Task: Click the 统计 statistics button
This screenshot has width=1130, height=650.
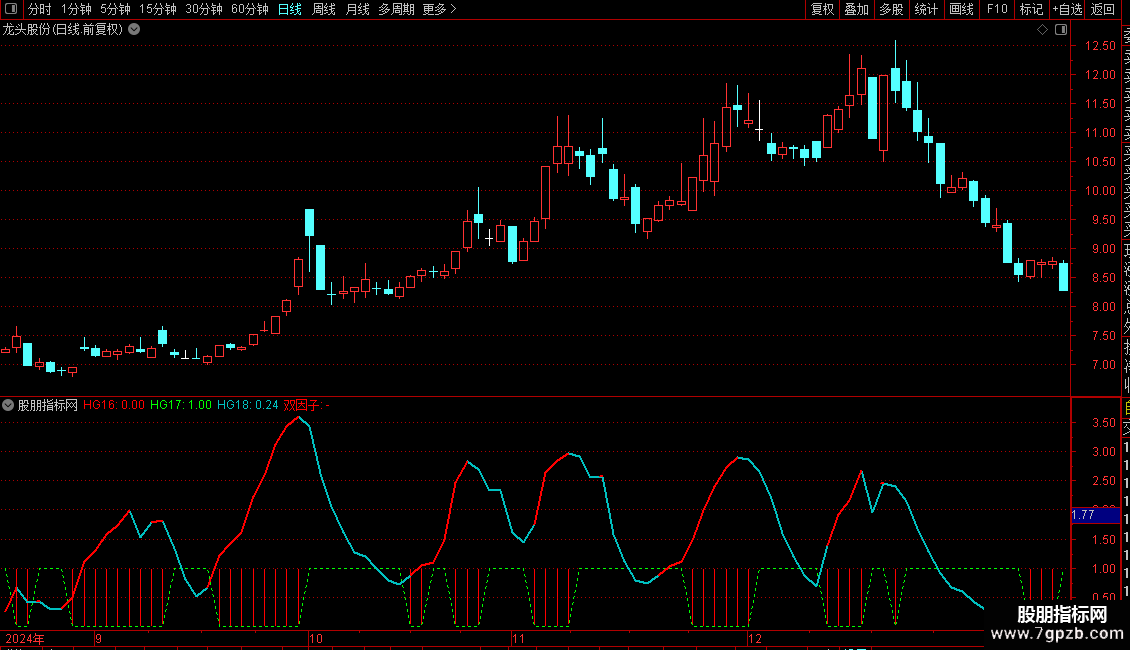Action: coord(926,9)
